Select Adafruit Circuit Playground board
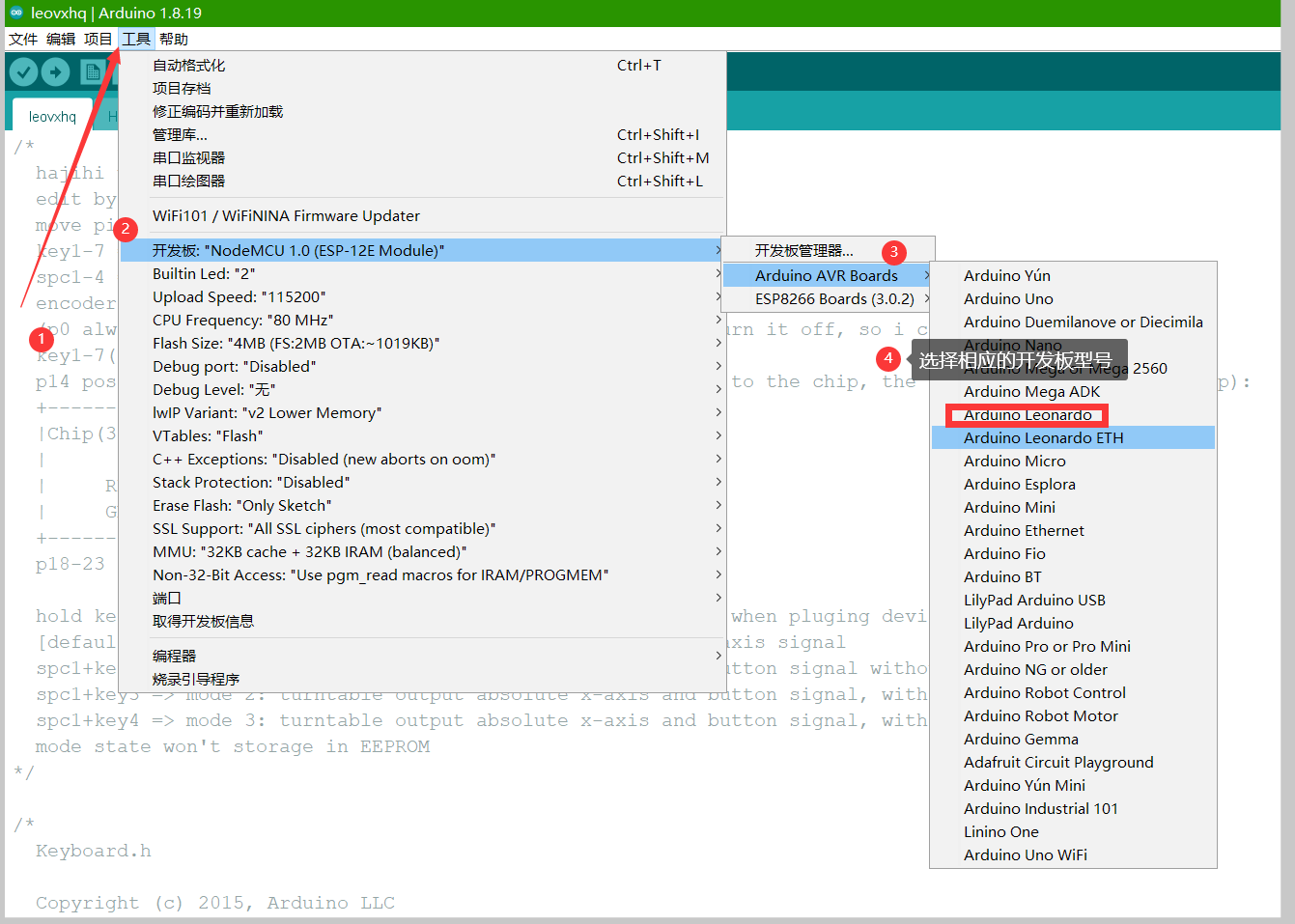Screen dimensions: 1295x924 pyautogui.click(x=1073, y=763)
